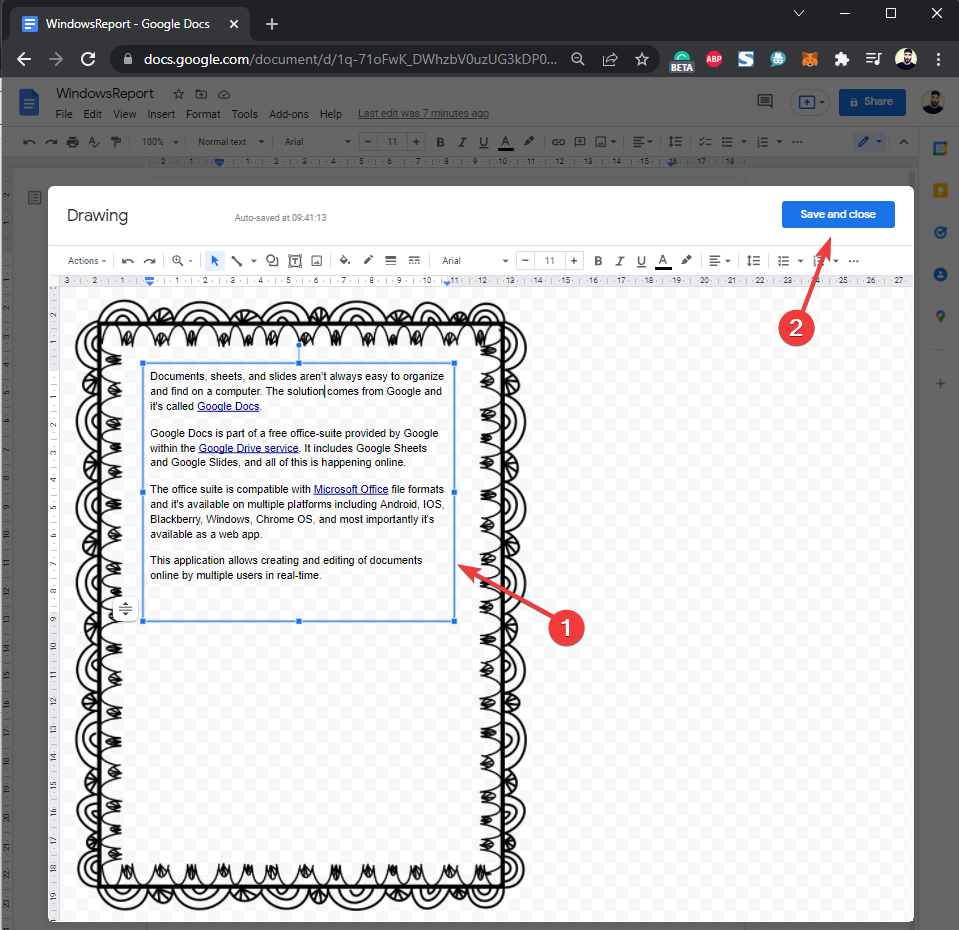Redo the last drawing action

pyautogui.click(x=150, y=261)
